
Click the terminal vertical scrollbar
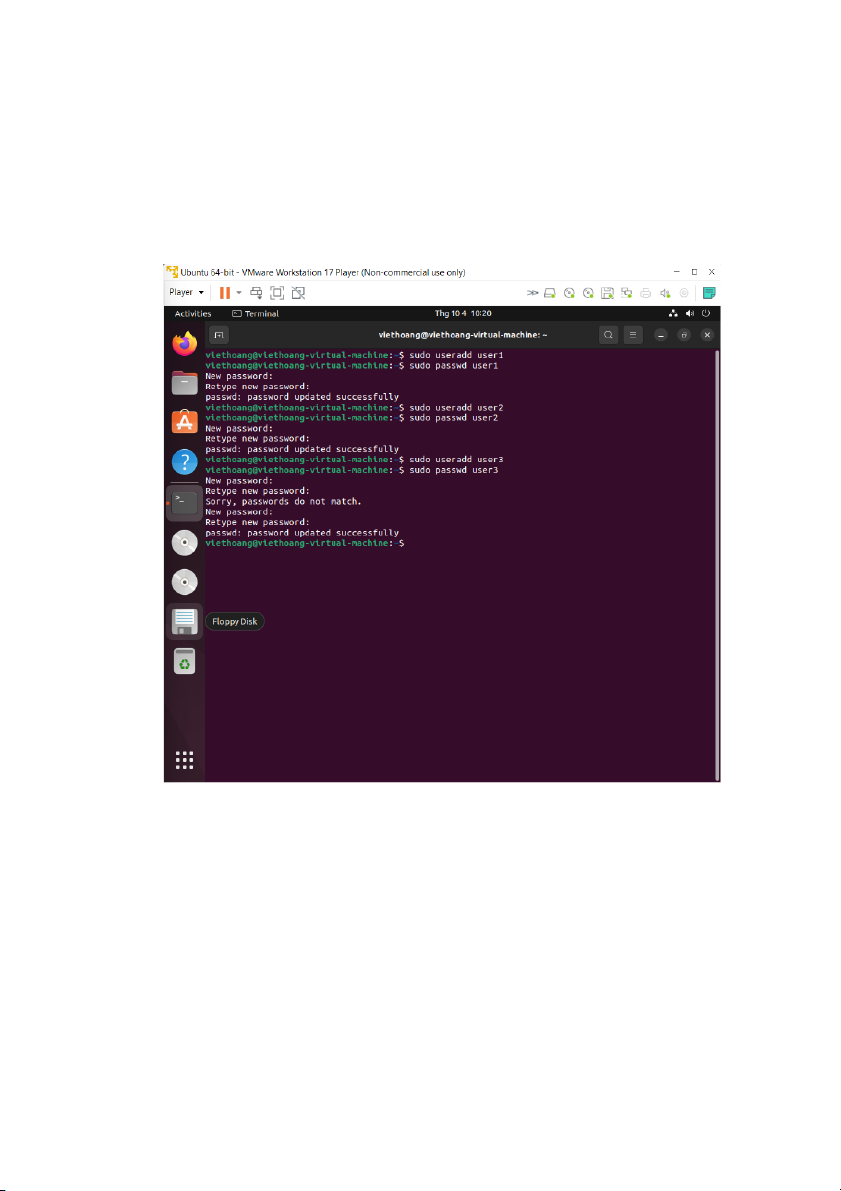point(717,564)
